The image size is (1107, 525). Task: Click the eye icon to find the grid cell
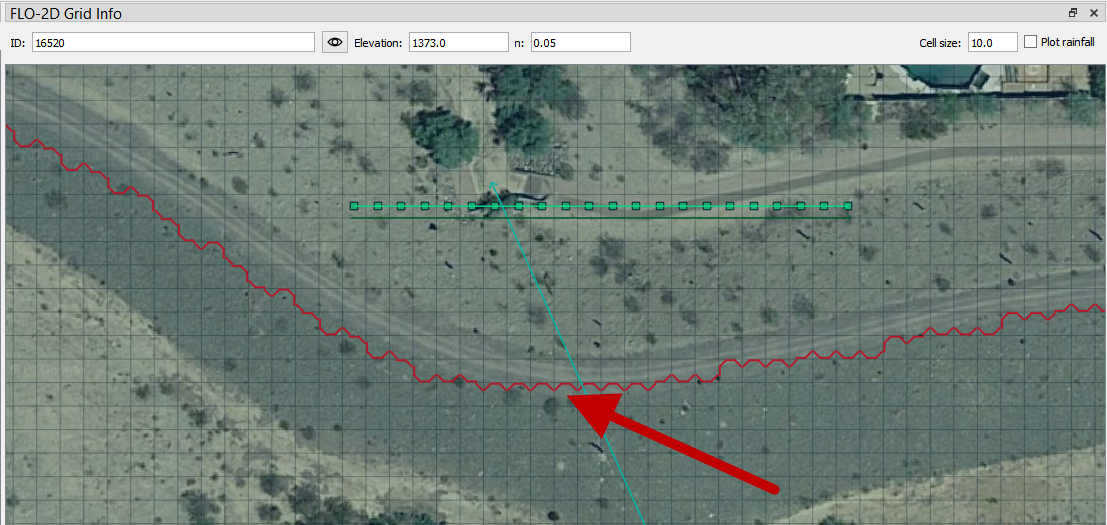coord(335,42)
